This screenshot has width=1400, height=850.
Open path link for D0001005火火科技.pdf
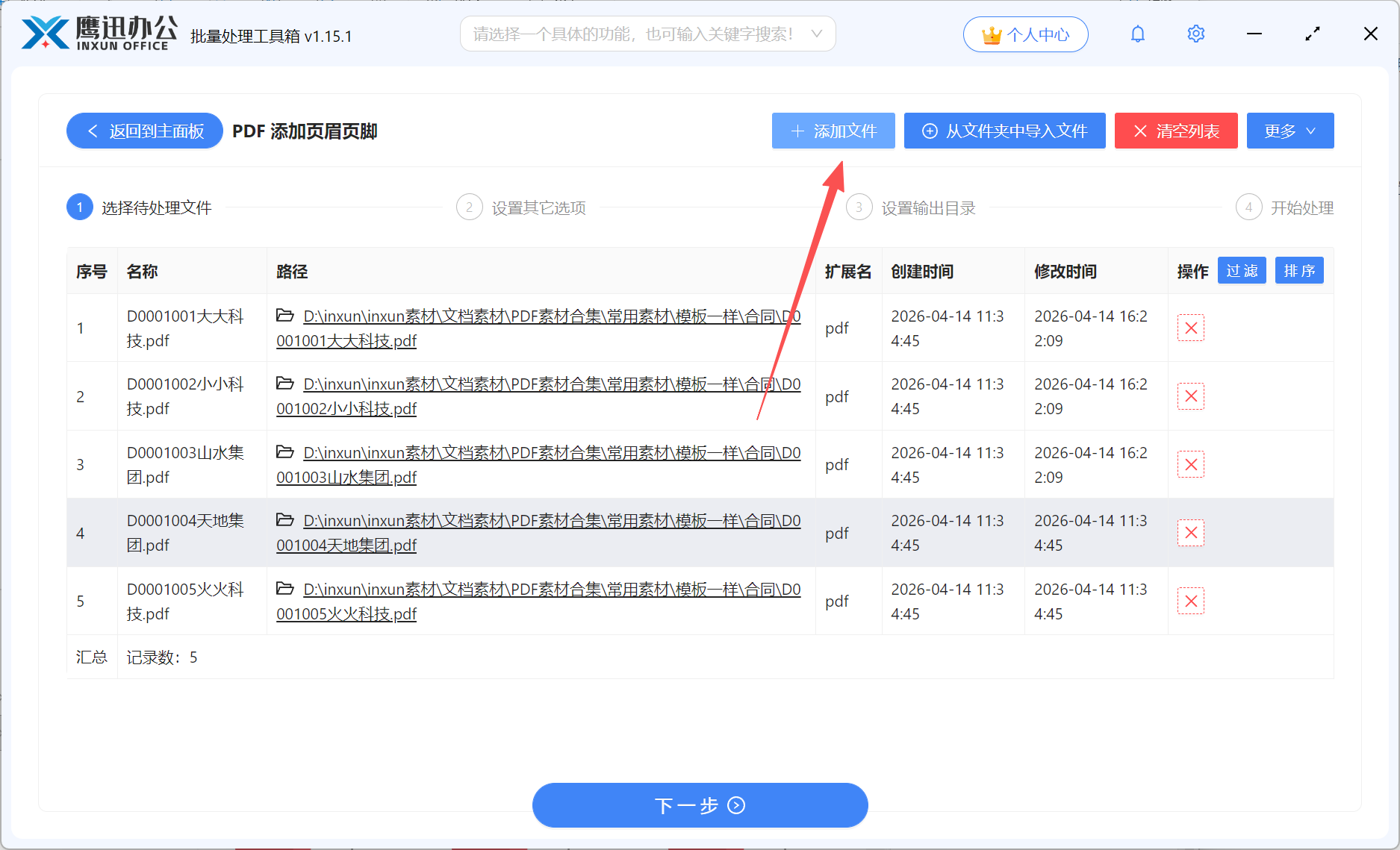[x=538, y=601]
